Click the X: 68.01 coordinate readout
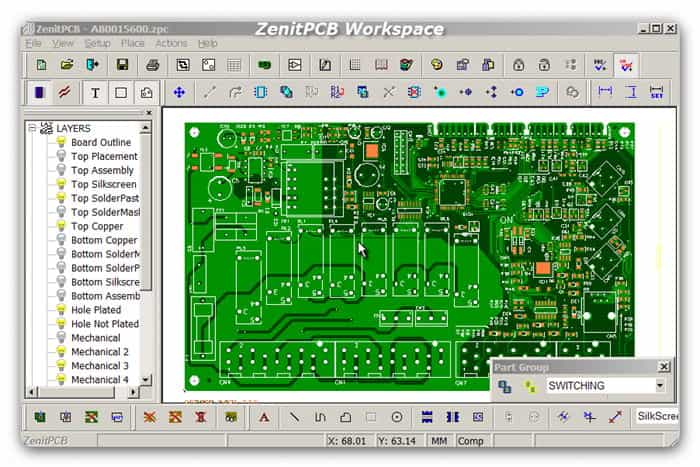The image size is (700, 467). tap(348, 441)
